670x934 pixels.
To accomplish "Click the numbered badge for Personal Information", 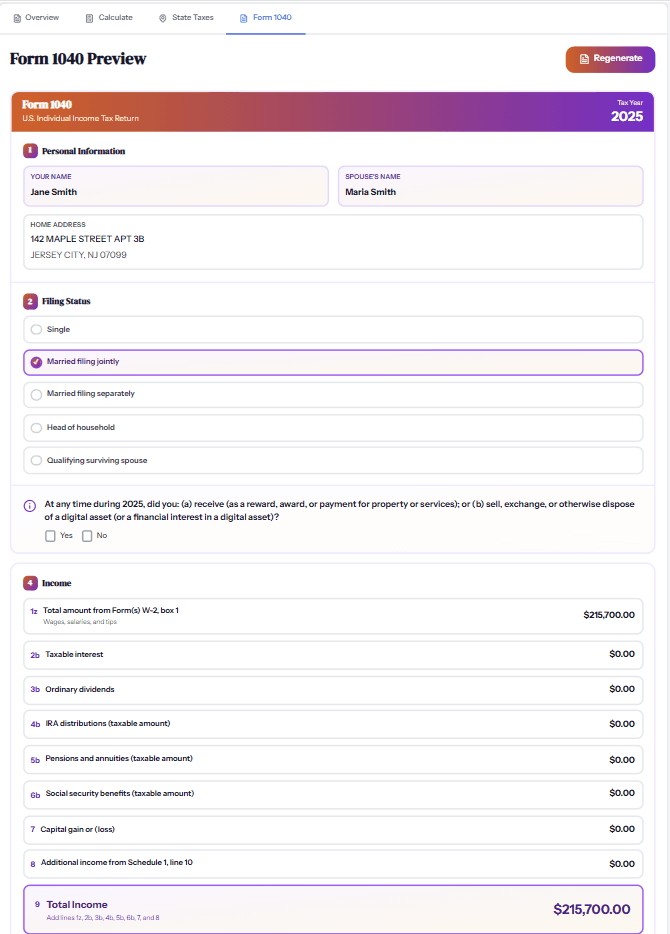I will click(28, 151).
